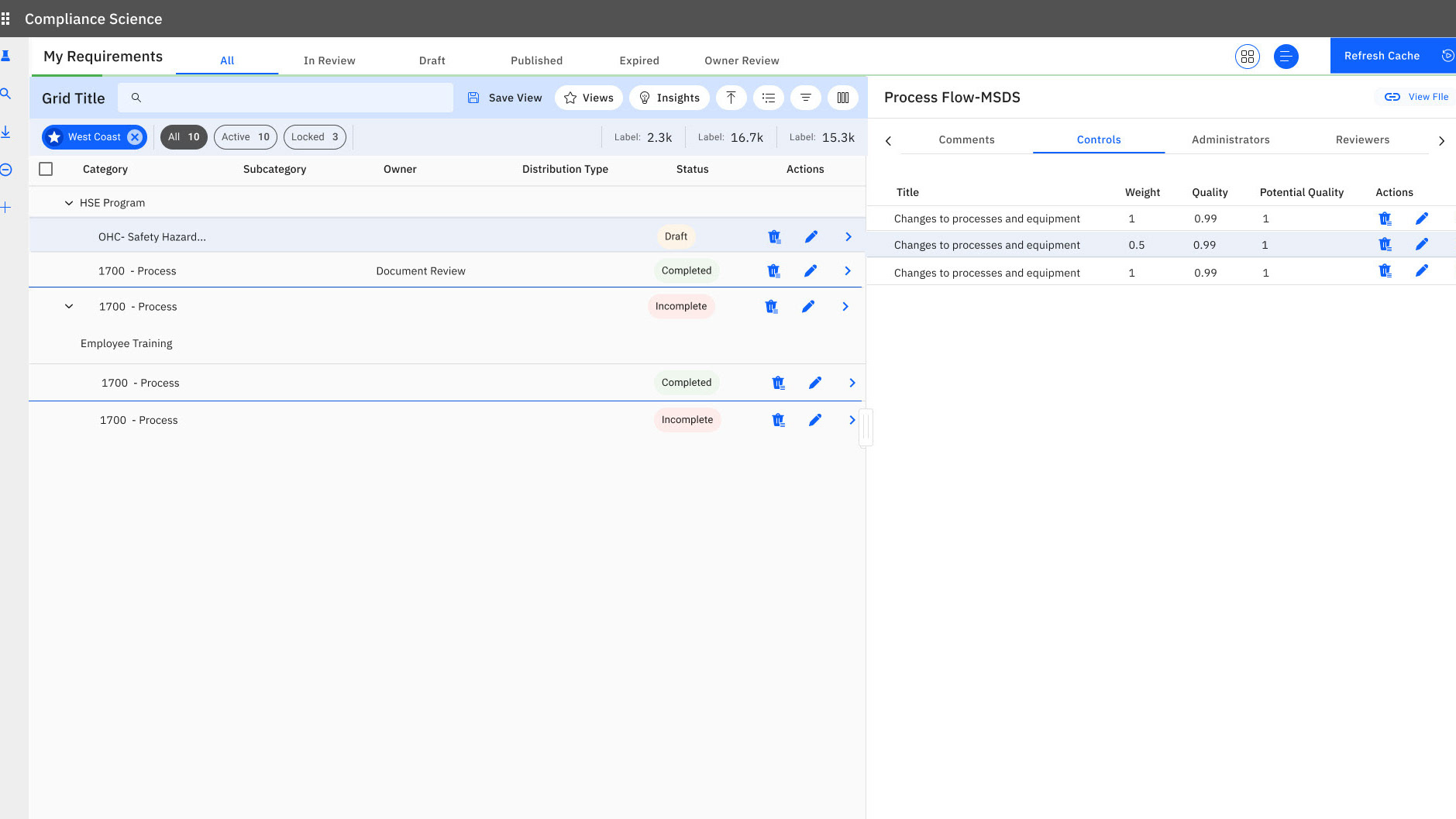The image size is (1456, 819).
Task: Remove the West Coast filter chip
Action: point(135,137)
